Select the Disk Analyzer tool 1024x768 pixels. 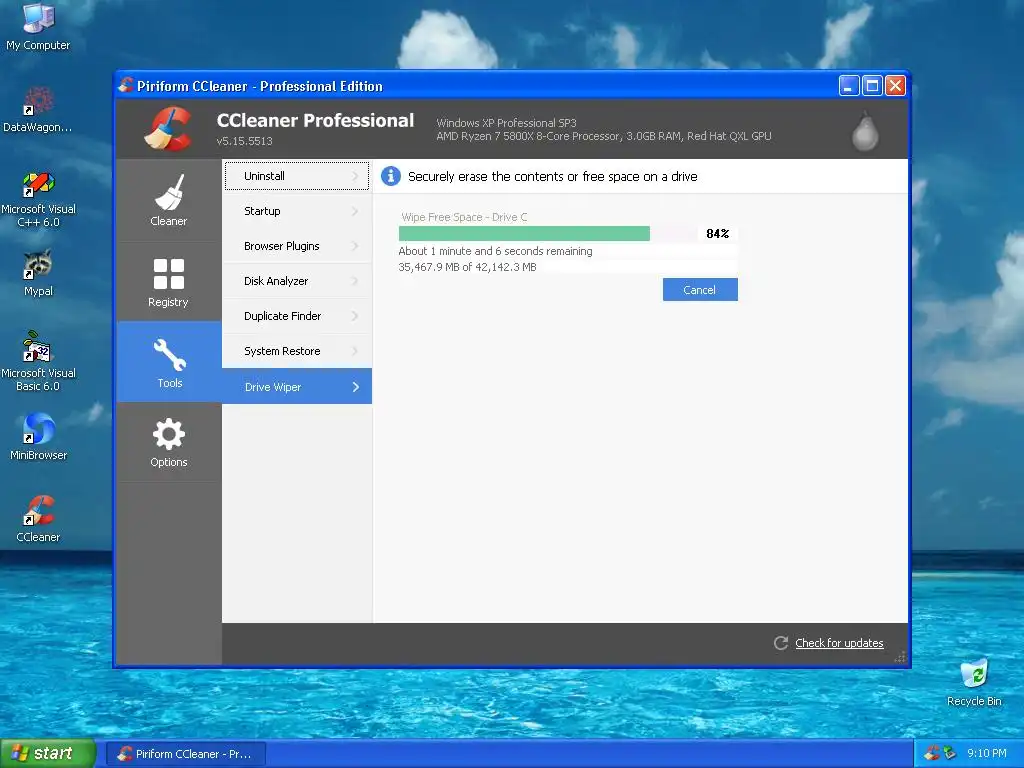tap(296, 281)
